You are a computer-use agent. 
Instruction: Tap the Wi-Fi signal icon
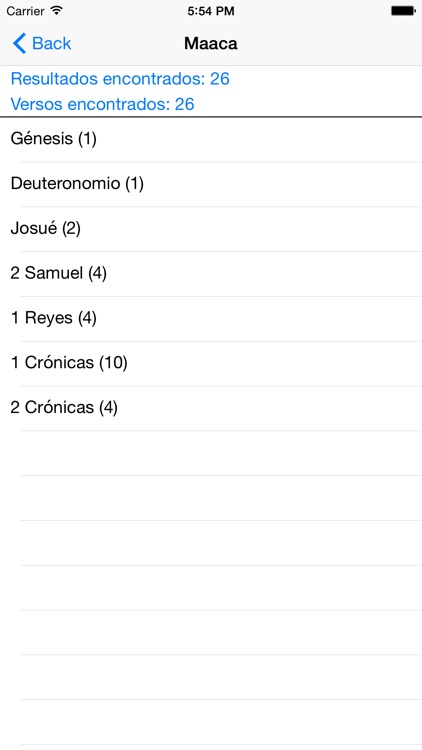[56, 11]
